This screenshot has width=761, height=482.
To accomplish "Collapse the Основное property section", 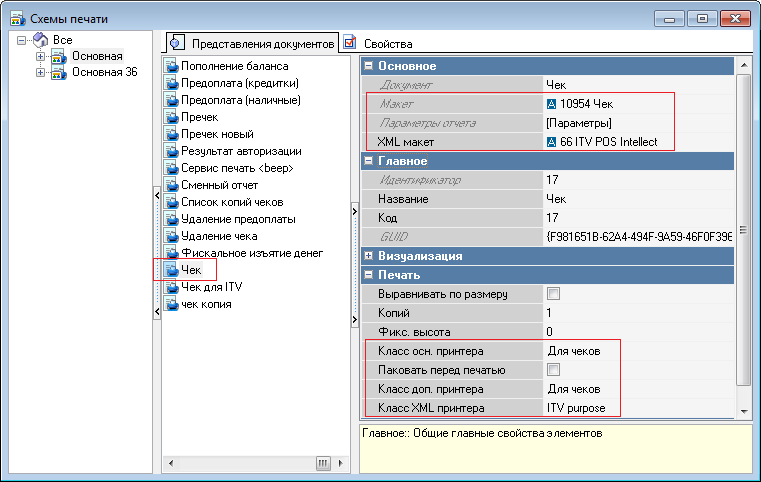I will tap(369, 66).
